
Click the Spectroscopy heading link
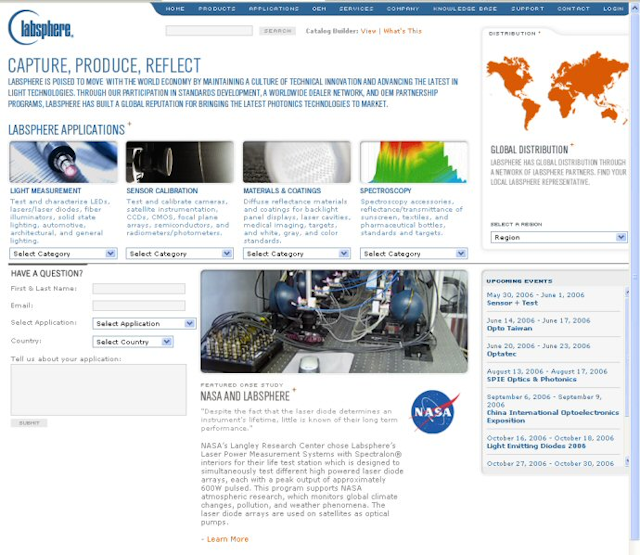(x=386, y=191)
